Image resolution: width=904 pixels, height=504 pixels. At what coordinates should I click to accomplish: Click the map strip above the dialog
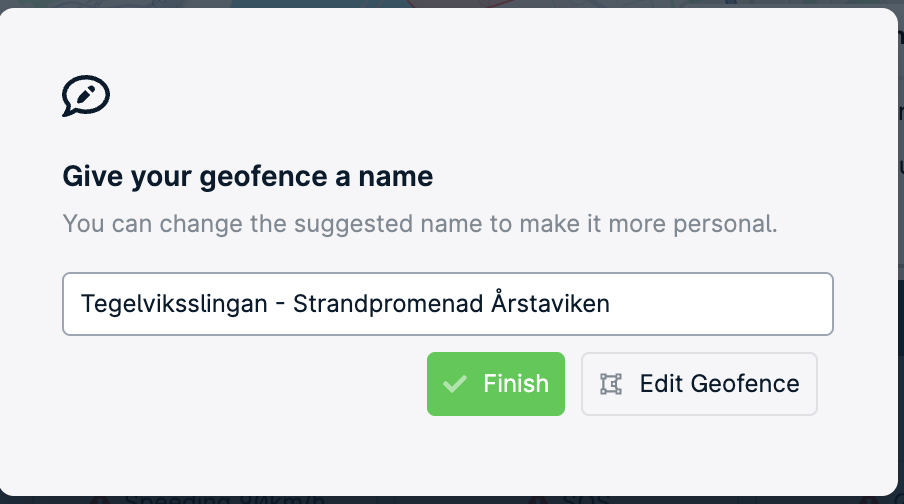click(x=450, y=3)
